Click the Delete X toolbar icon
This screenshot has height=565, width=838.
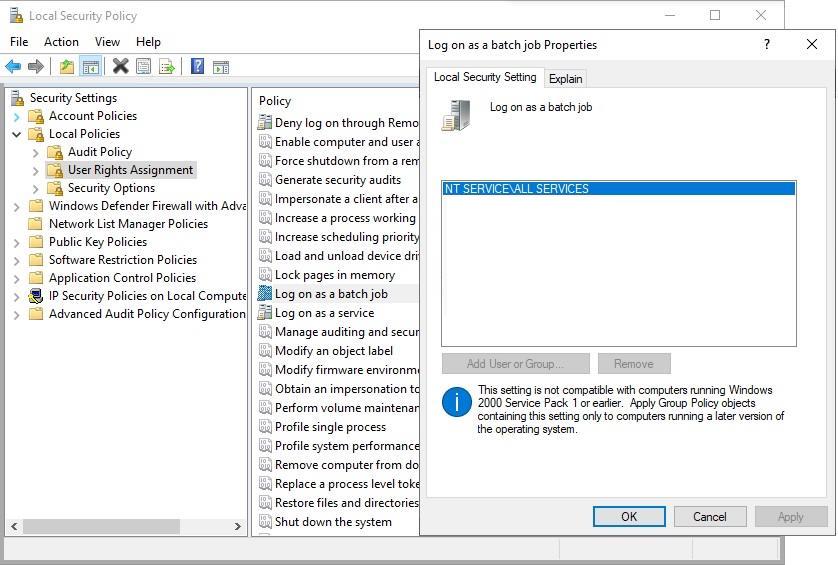[120, 67]
